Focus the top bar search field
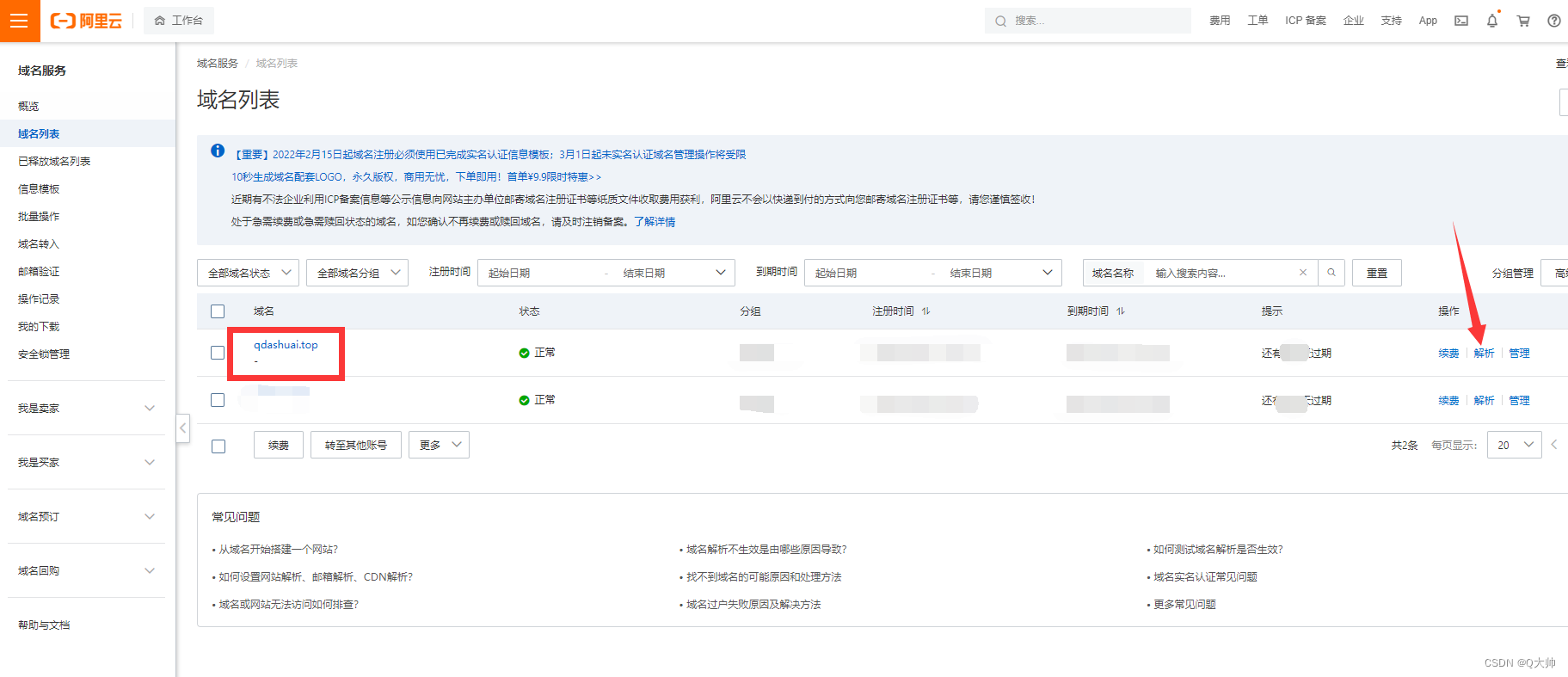Screen dimensions: 1568x677 coord(1088,21)
